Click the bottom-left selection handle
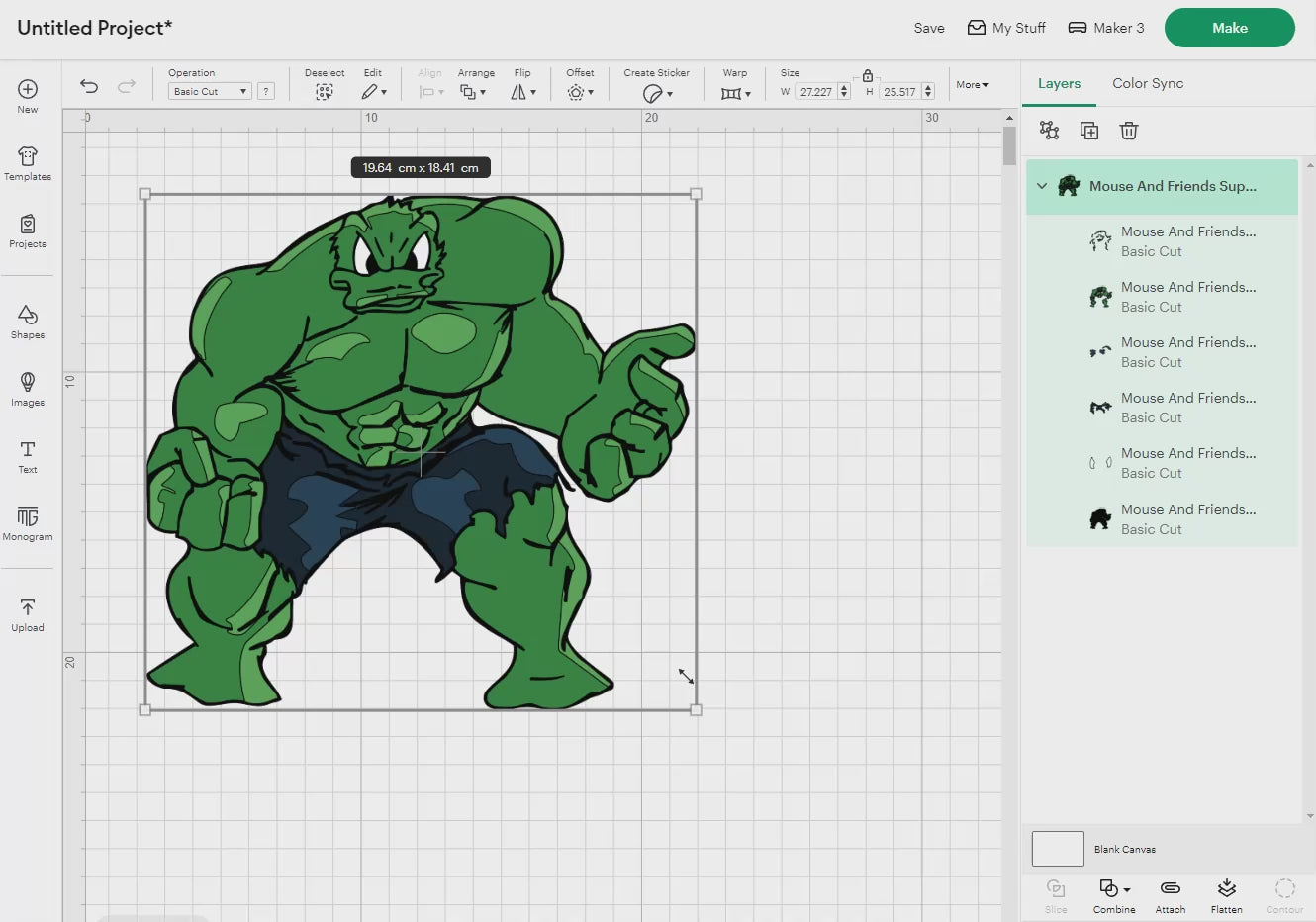 [145, 709]
